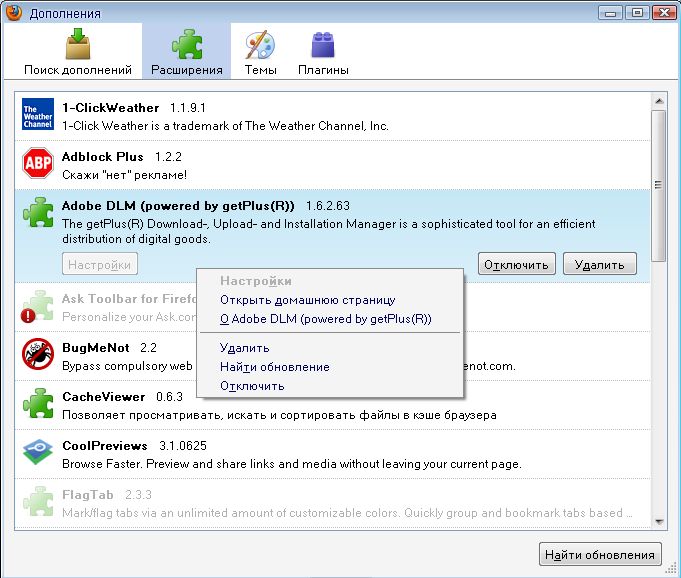The width and height of the screenshot is (681, 578).
Task: Choose О Adobe DLM in context menu
Action: pos(330,319)
